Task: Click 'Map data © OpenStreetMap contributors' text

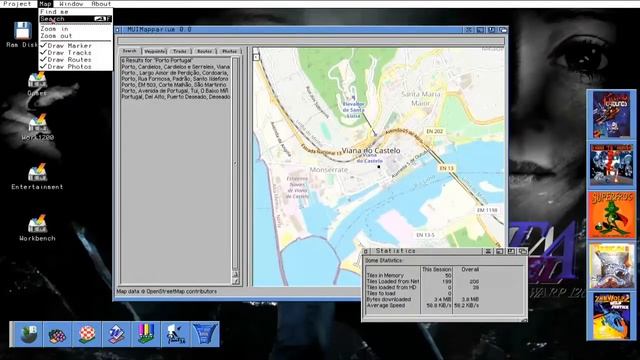Action: [167, 291]
